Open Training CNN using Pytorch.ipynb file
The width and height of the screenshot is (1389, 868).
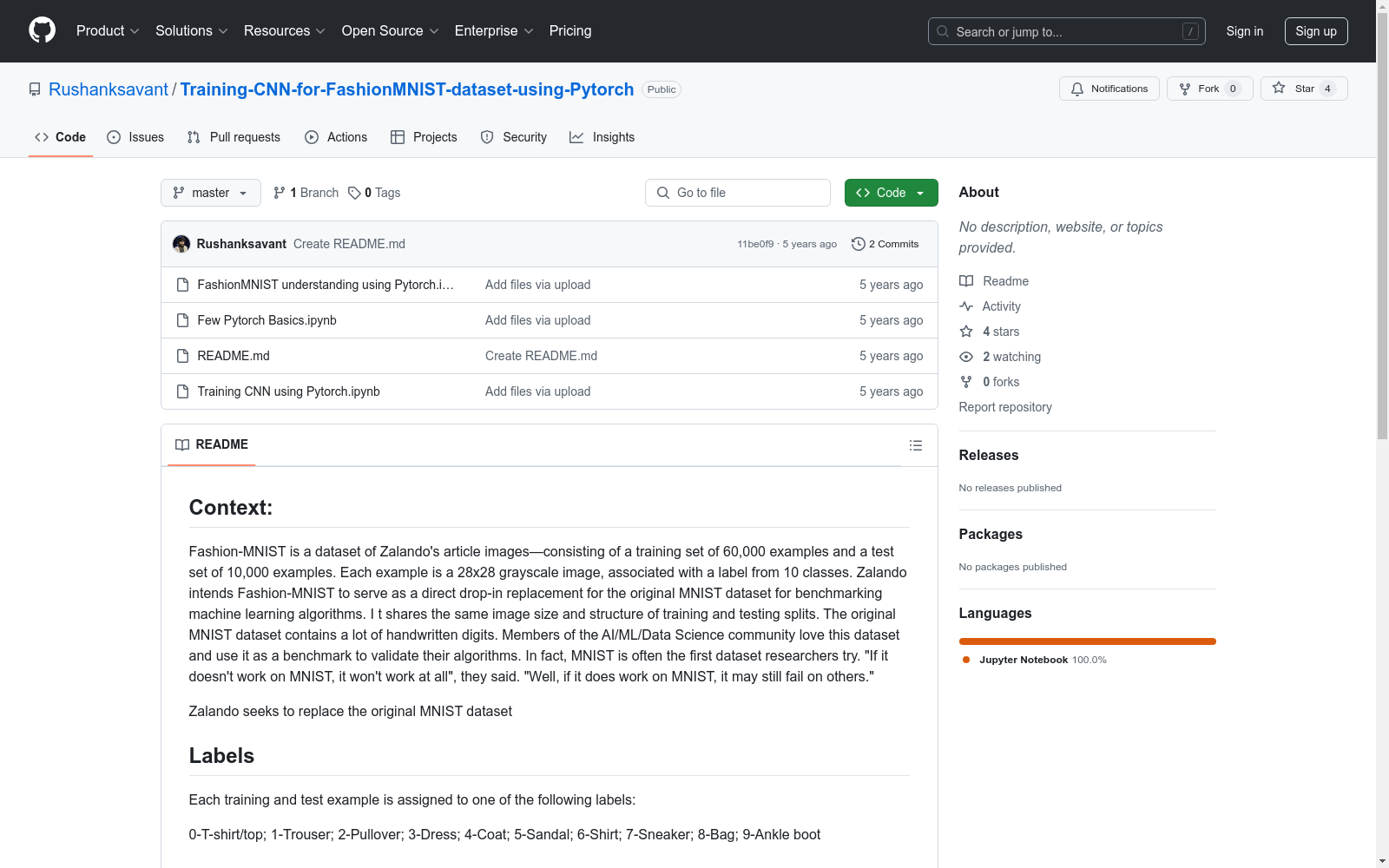click(289, 391)
